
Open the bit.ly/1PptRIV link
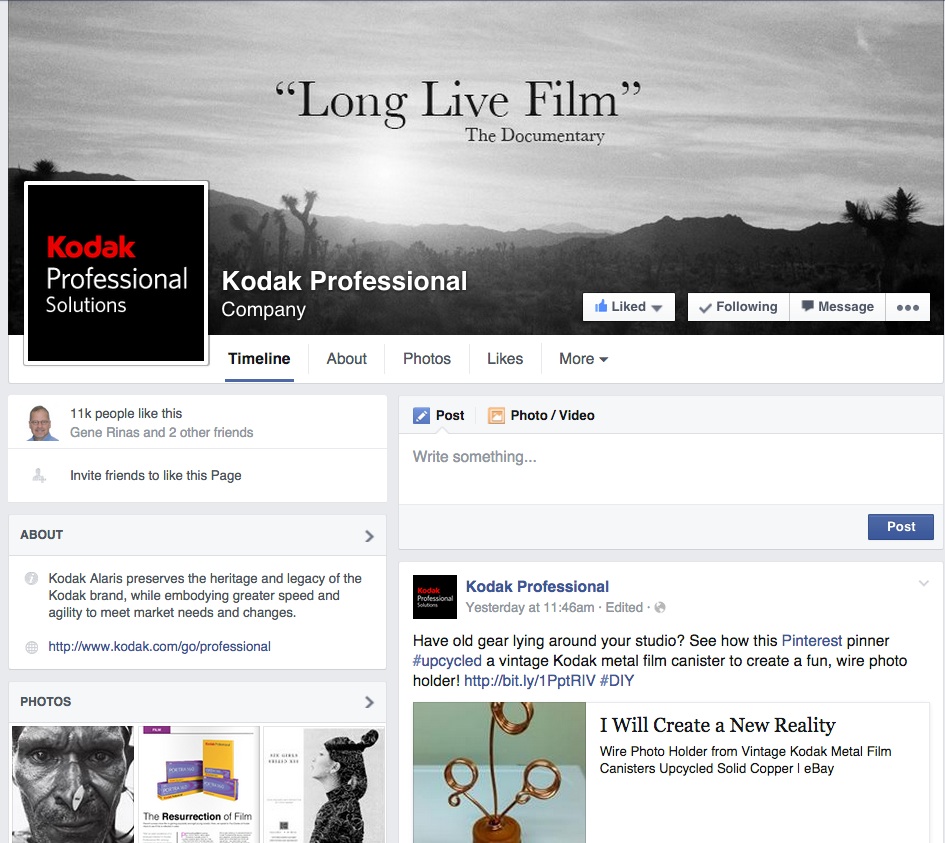(530, 681)
